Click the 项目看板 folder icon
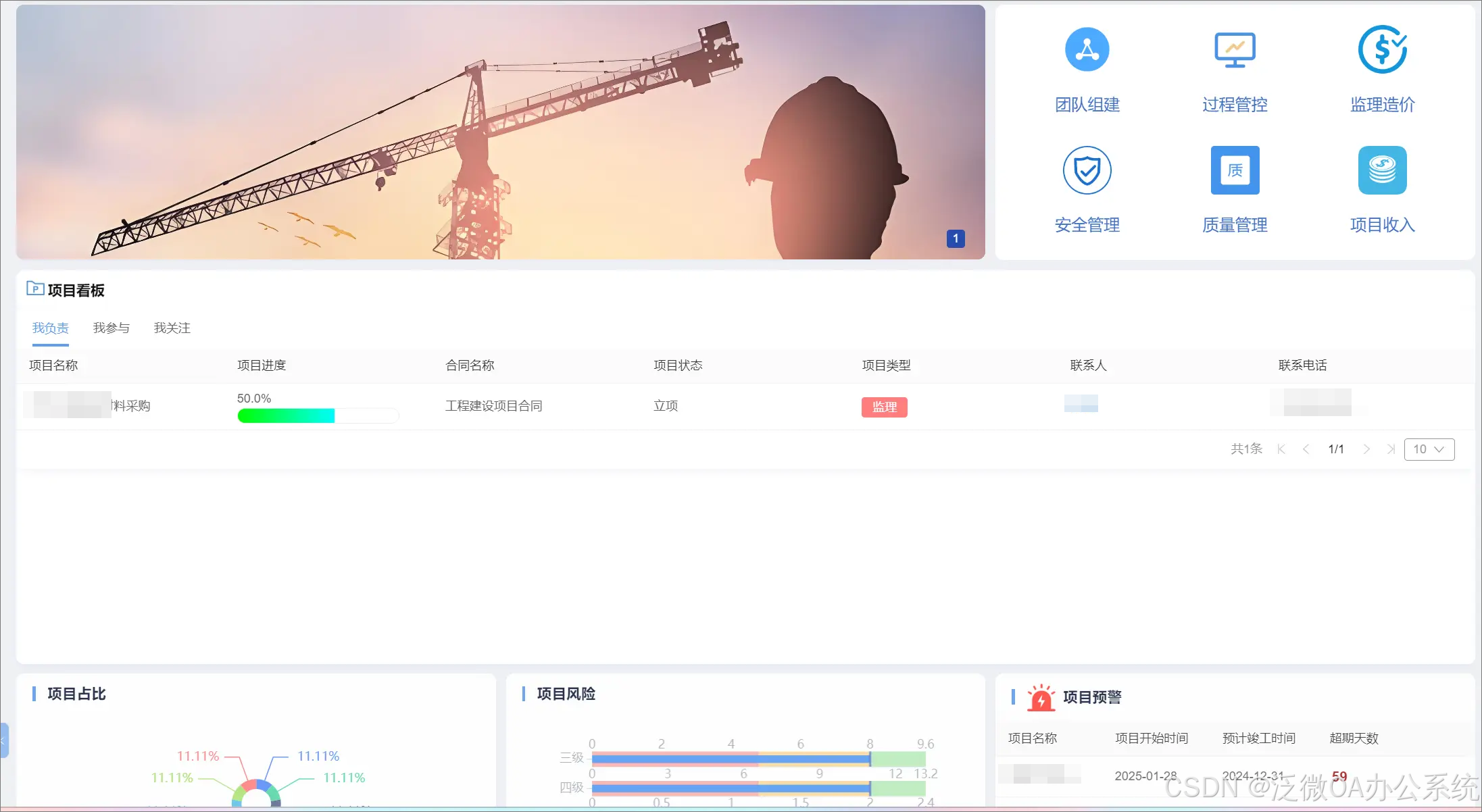Screen dimensions: 1482x812 [x=35, y=289]
